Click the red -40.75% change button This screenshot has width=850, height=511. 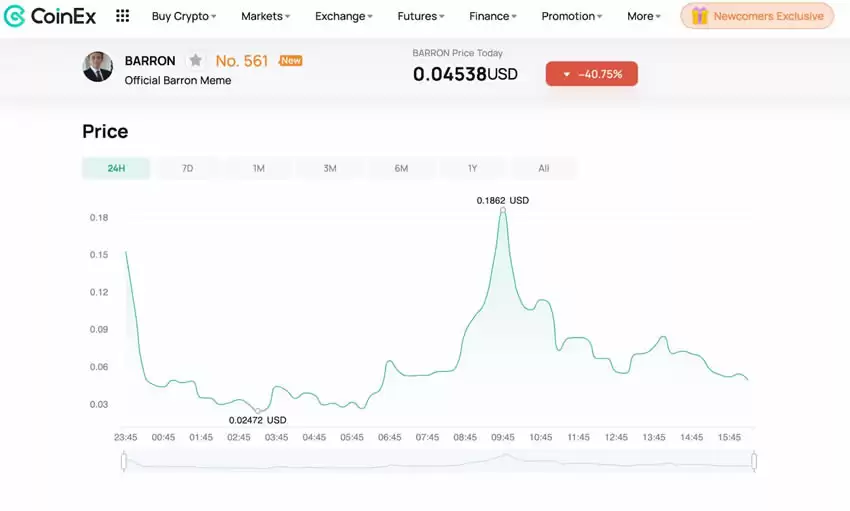(591, 74)
